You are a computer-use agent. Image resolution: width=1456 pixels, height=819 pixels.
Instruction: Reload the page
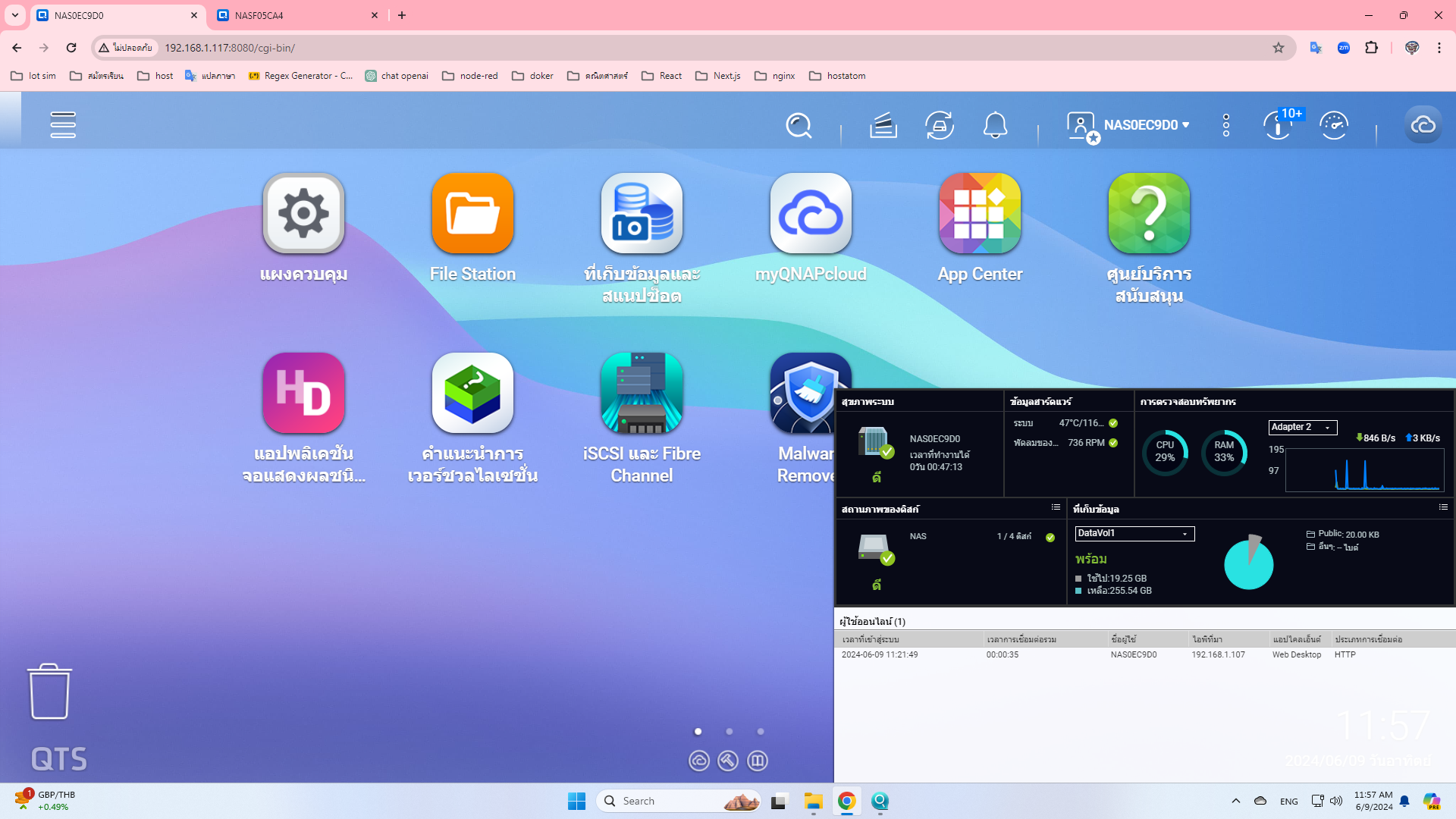click(71, 48)
